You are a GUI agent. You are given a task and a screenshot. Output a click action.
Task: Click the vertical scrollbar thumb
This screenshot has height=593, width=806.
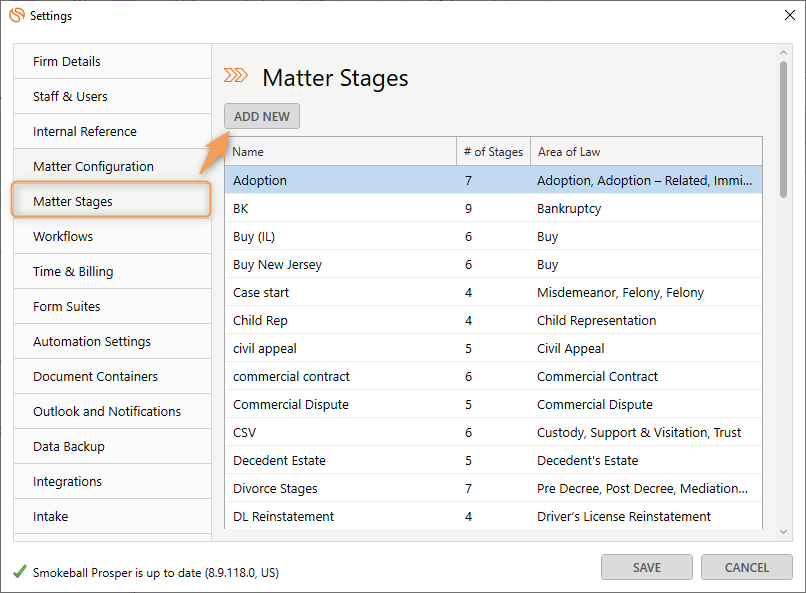[x=783, y=129]
